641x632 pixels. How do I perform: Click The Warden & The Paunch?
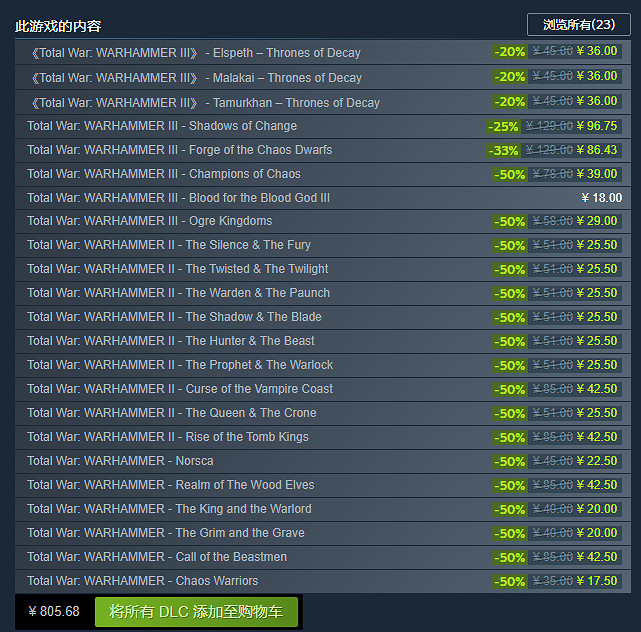[x=178, y=293]
